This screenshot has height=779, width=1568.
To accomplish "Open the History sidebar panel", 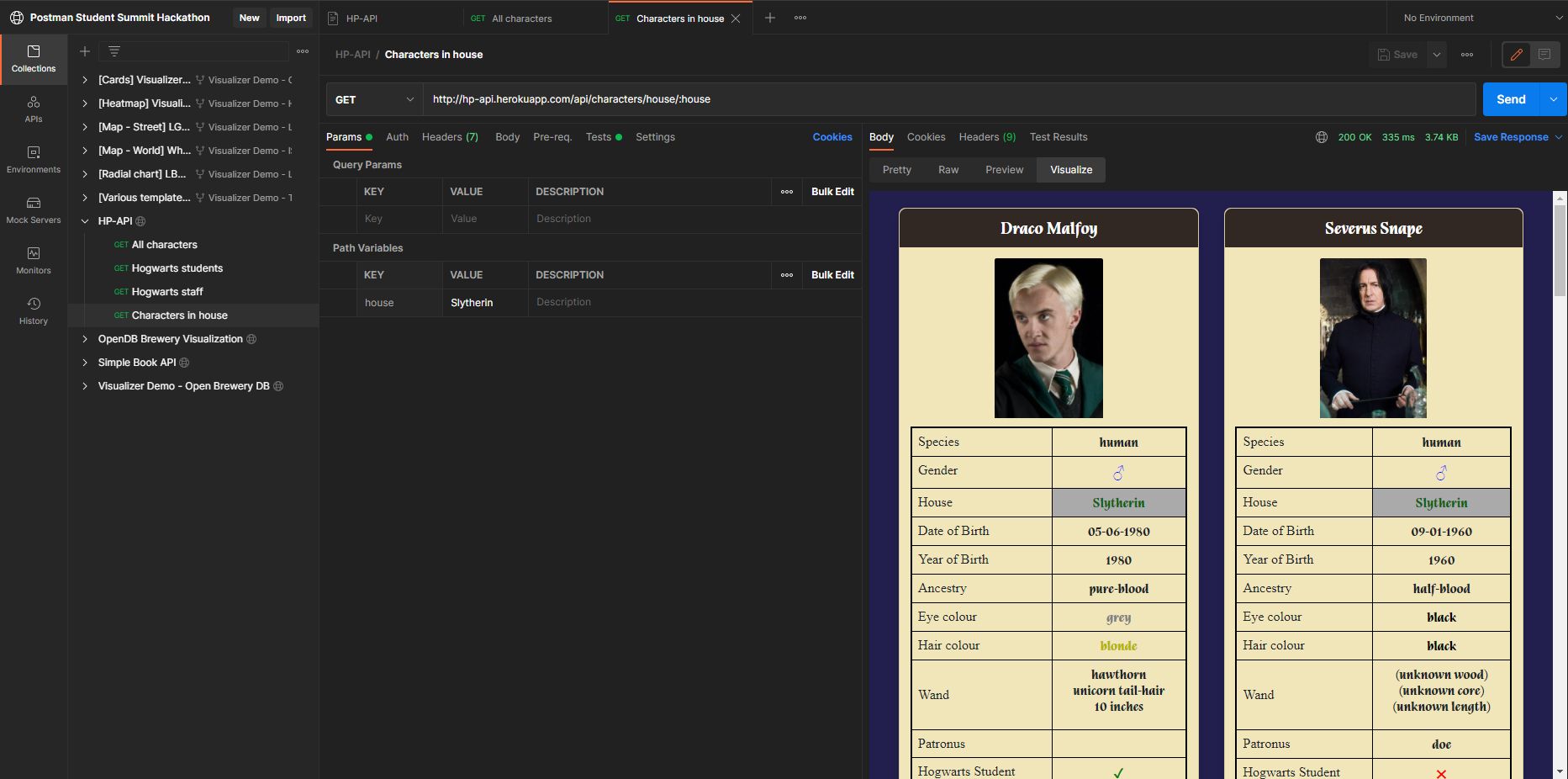I will click(x=34, y=311).
